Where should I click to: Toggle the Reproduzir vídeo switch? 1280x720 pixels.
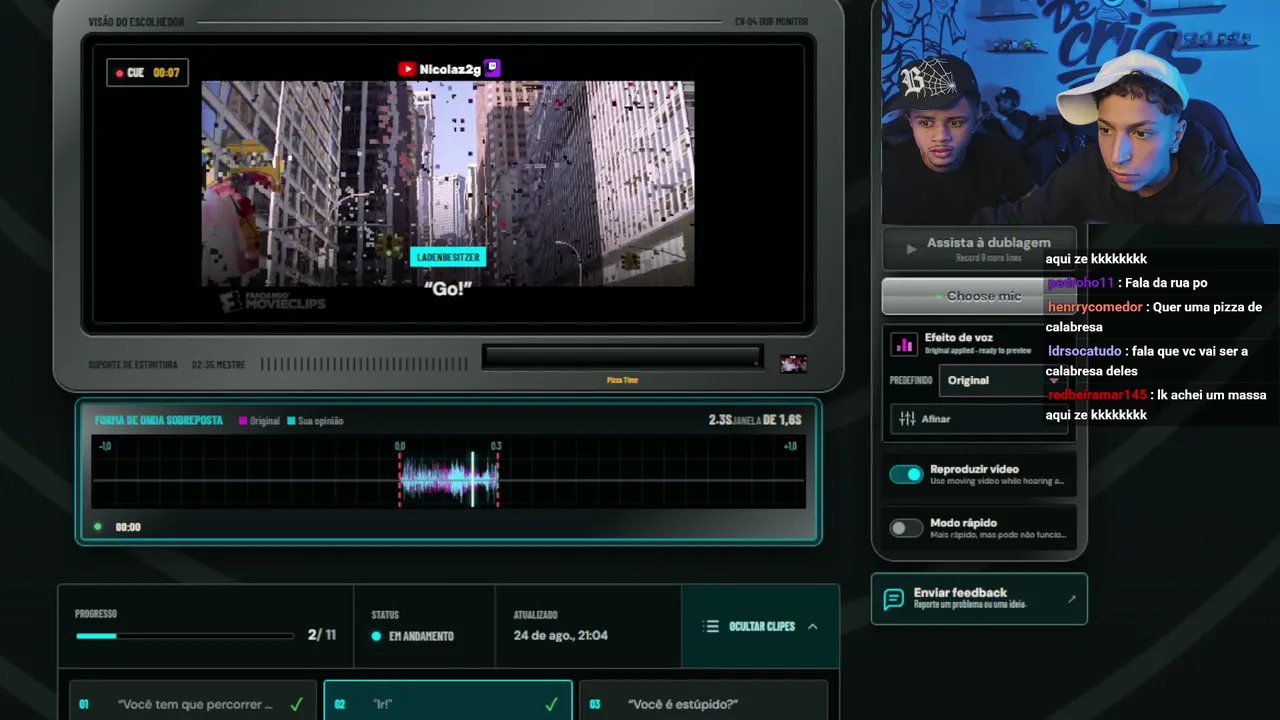[906, 474]
